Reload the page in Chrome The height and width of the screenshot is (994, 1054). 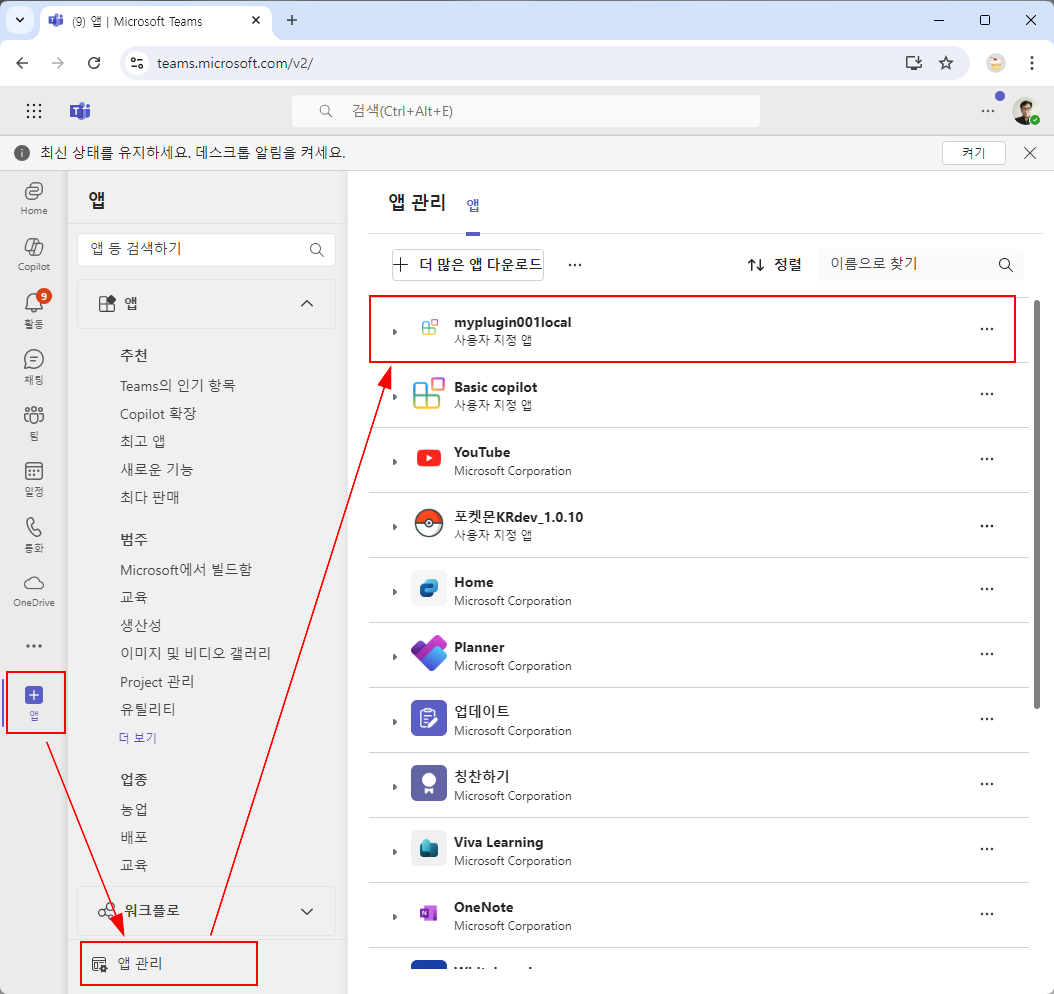click(x=94, y=63)
